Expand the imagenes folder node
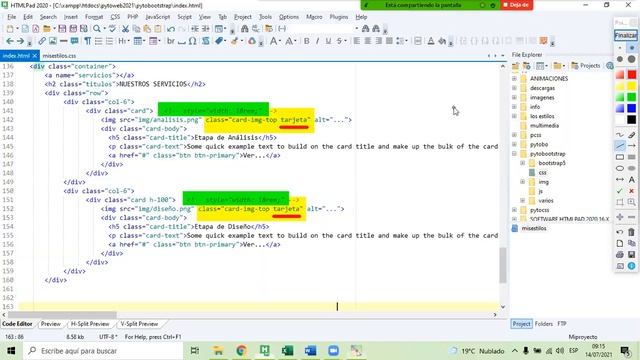640x360 pixels. pyautogui.click(x=514, y=97)
